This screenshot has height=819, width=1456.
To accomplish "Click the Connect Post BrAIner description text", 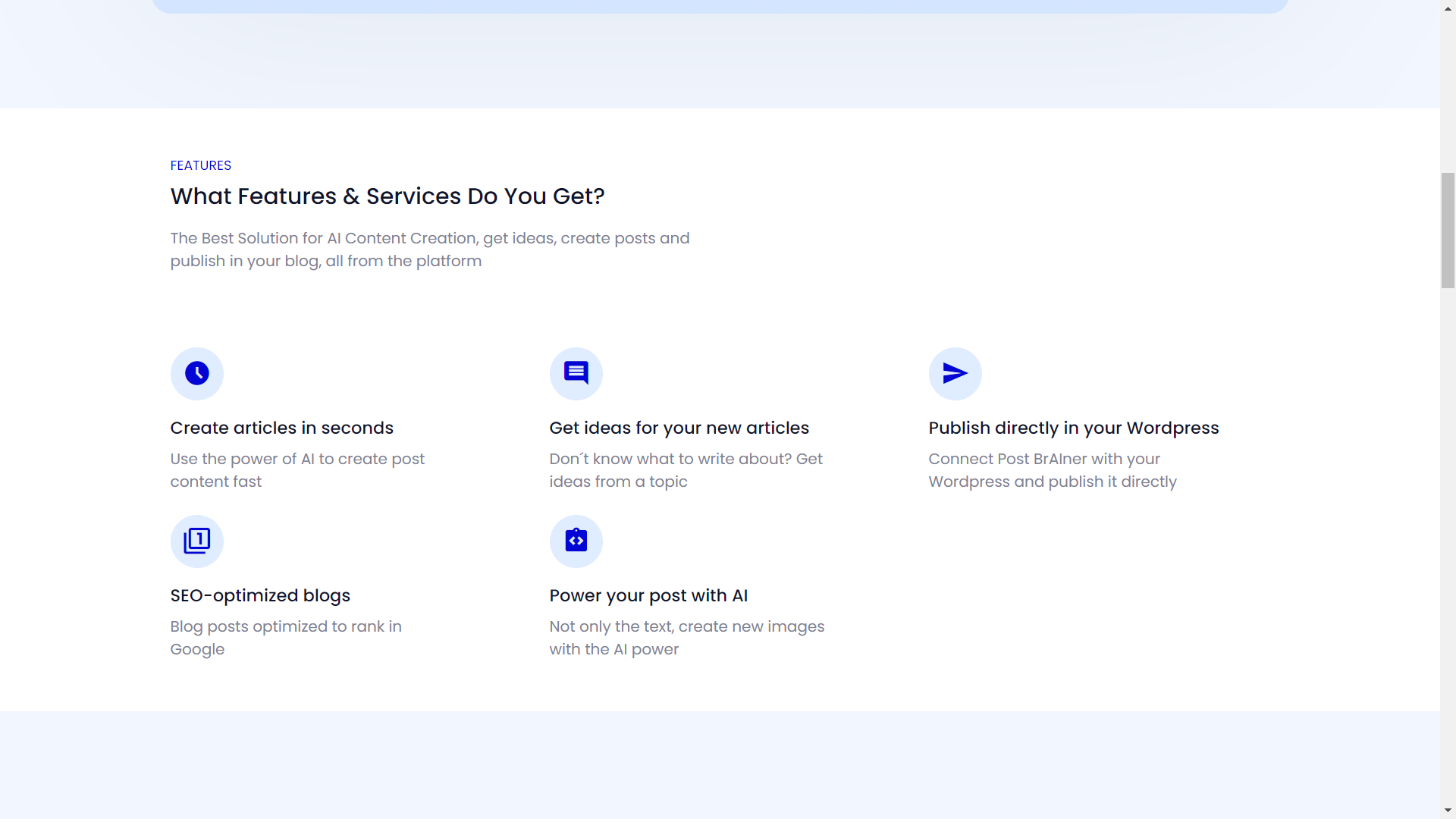I will click(x=1053, y=470).
